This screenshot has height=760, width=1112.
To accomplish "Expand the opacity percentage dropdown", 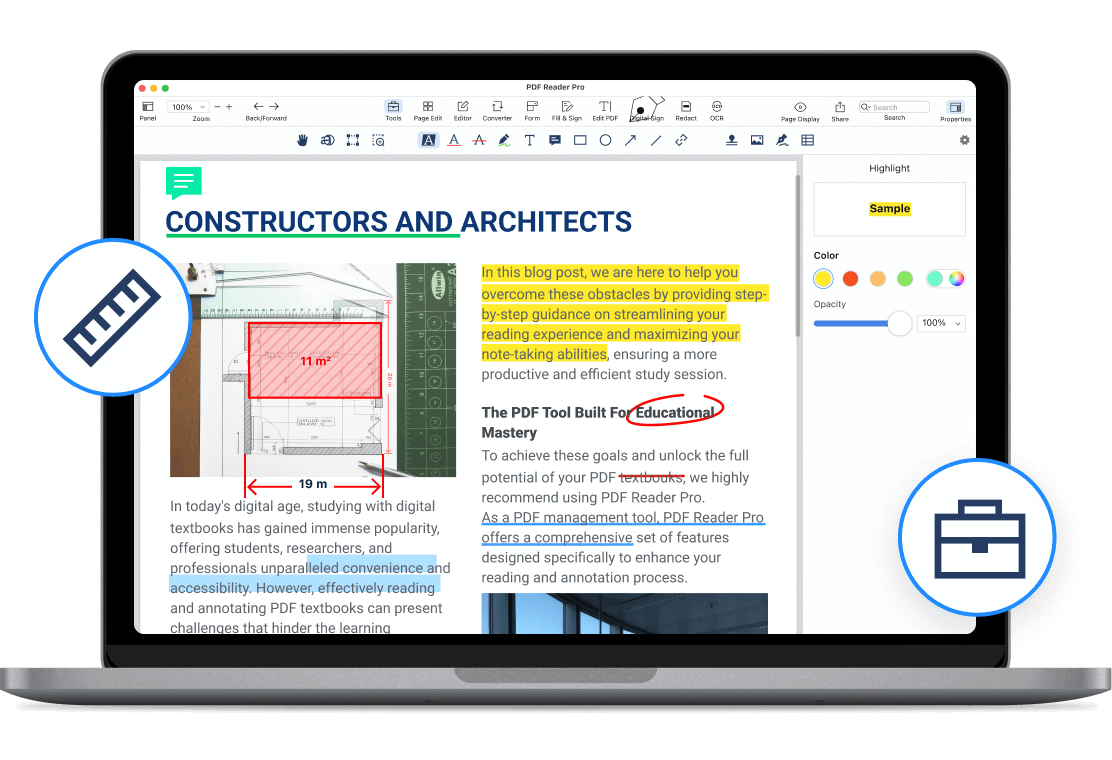I will coord(941,323).
